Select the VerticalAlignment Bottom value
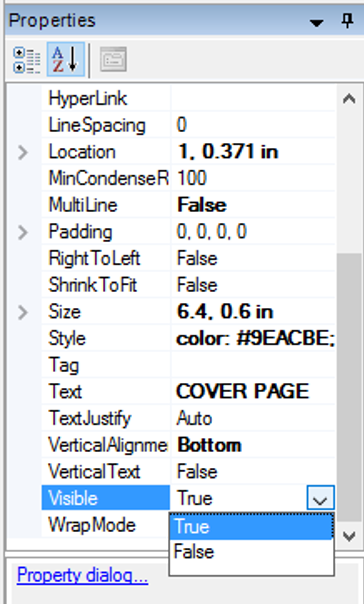The image size is (364, 604). (253, 445)
